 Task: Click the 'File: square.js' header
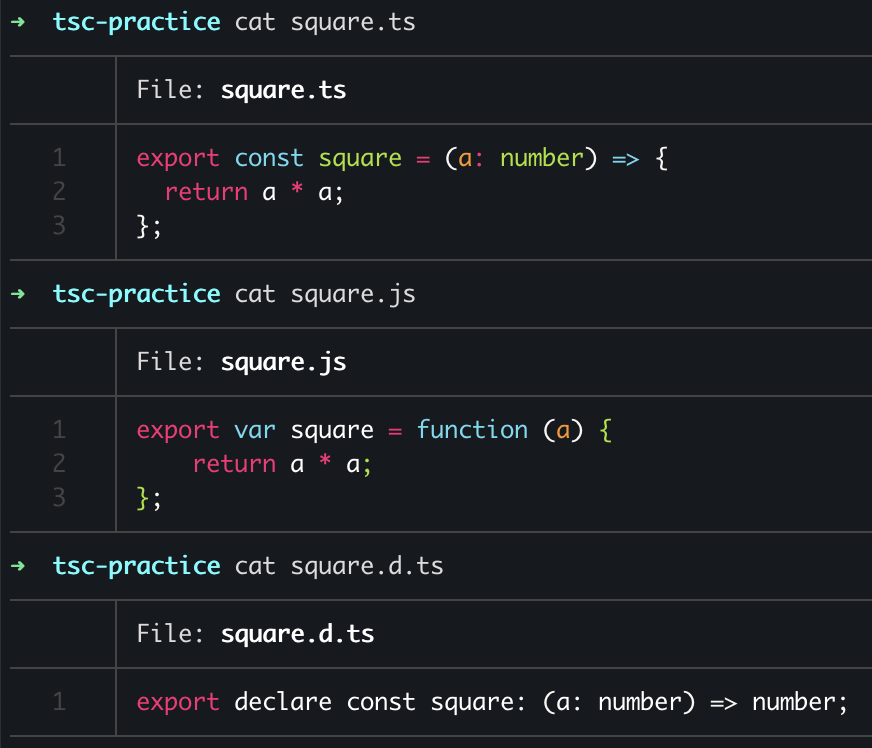(241, 363)
